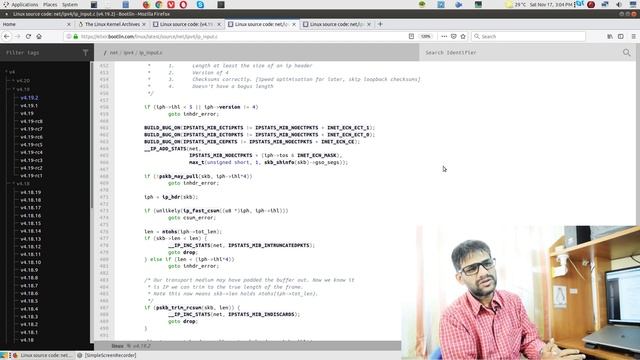Close the Home tab
This screenshot has height=360, width=640.
pos(69,24)
